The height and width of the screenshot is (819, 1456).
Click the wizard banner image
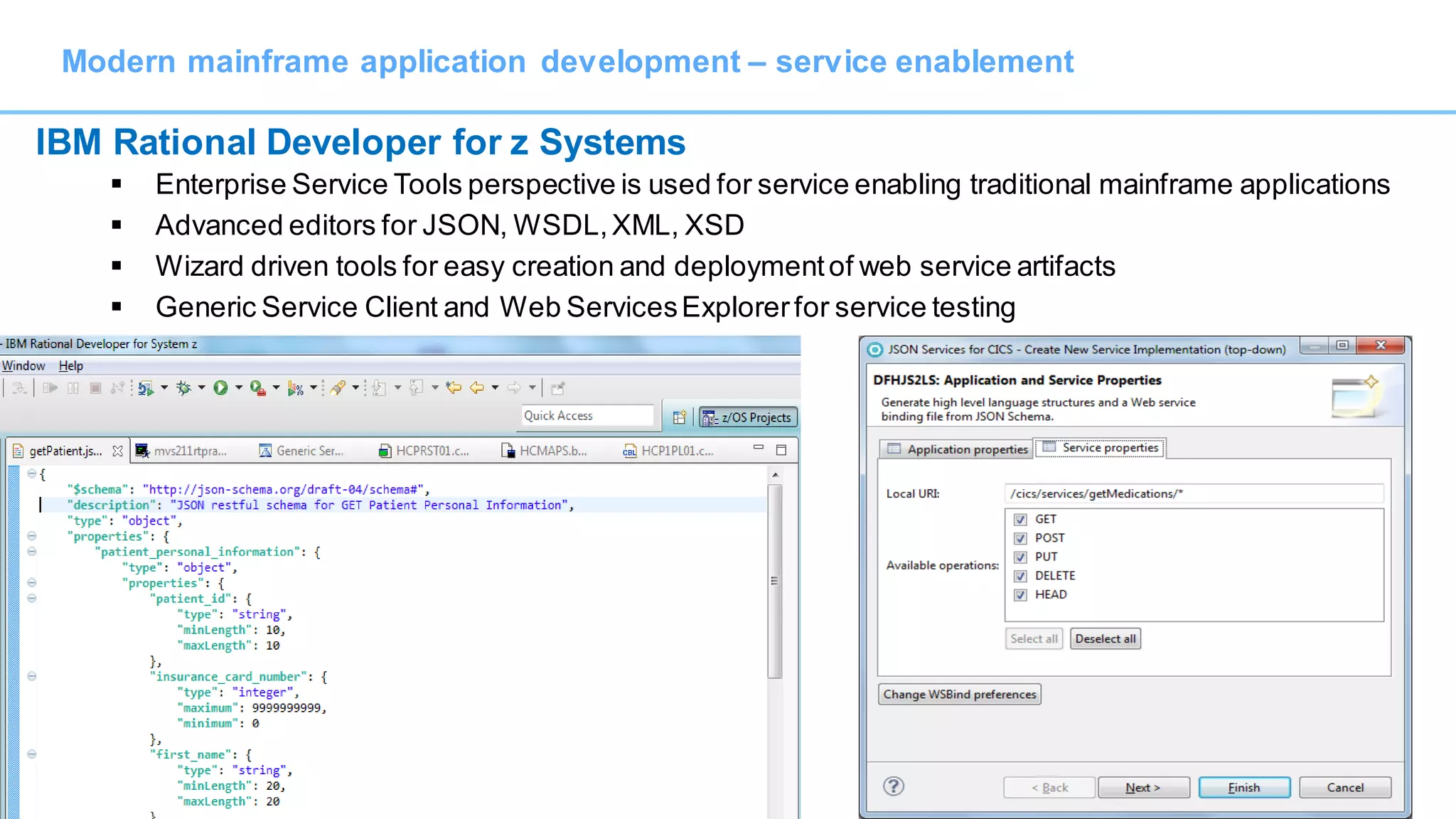(x=1356, y=397)
